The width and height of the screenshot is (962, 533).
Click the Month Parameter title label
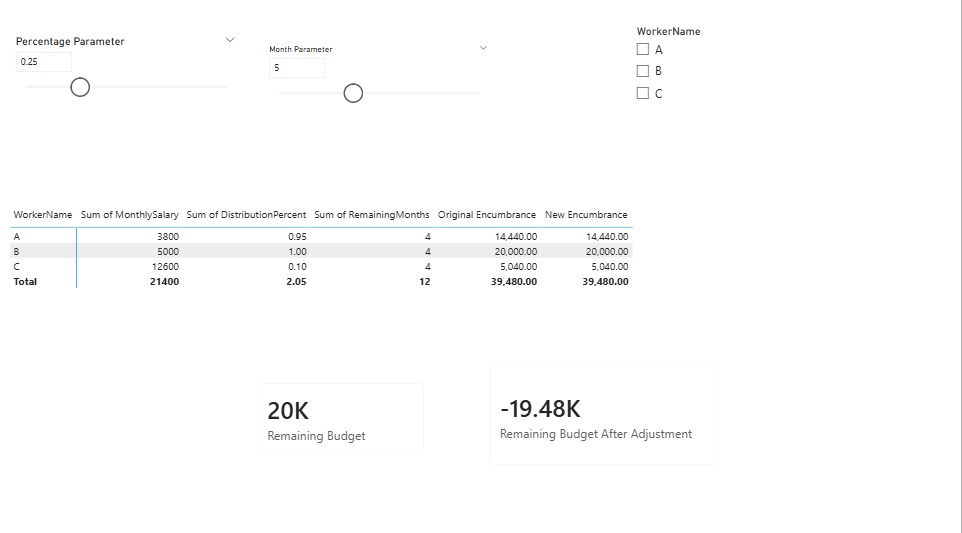coord(301,49)
